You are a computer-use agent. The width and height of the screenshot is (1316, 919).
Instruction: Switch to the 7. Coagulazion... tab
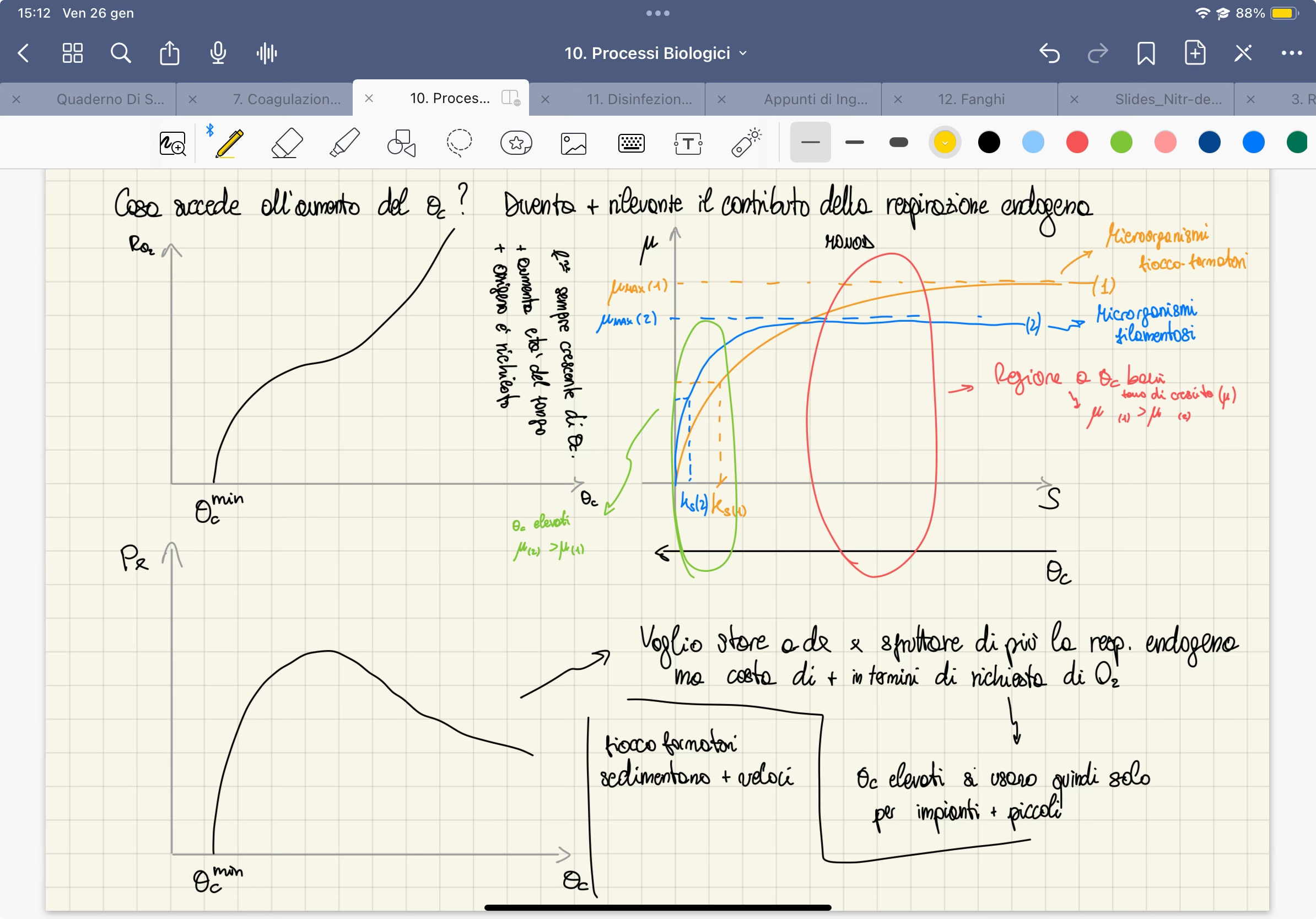[286, 99]
